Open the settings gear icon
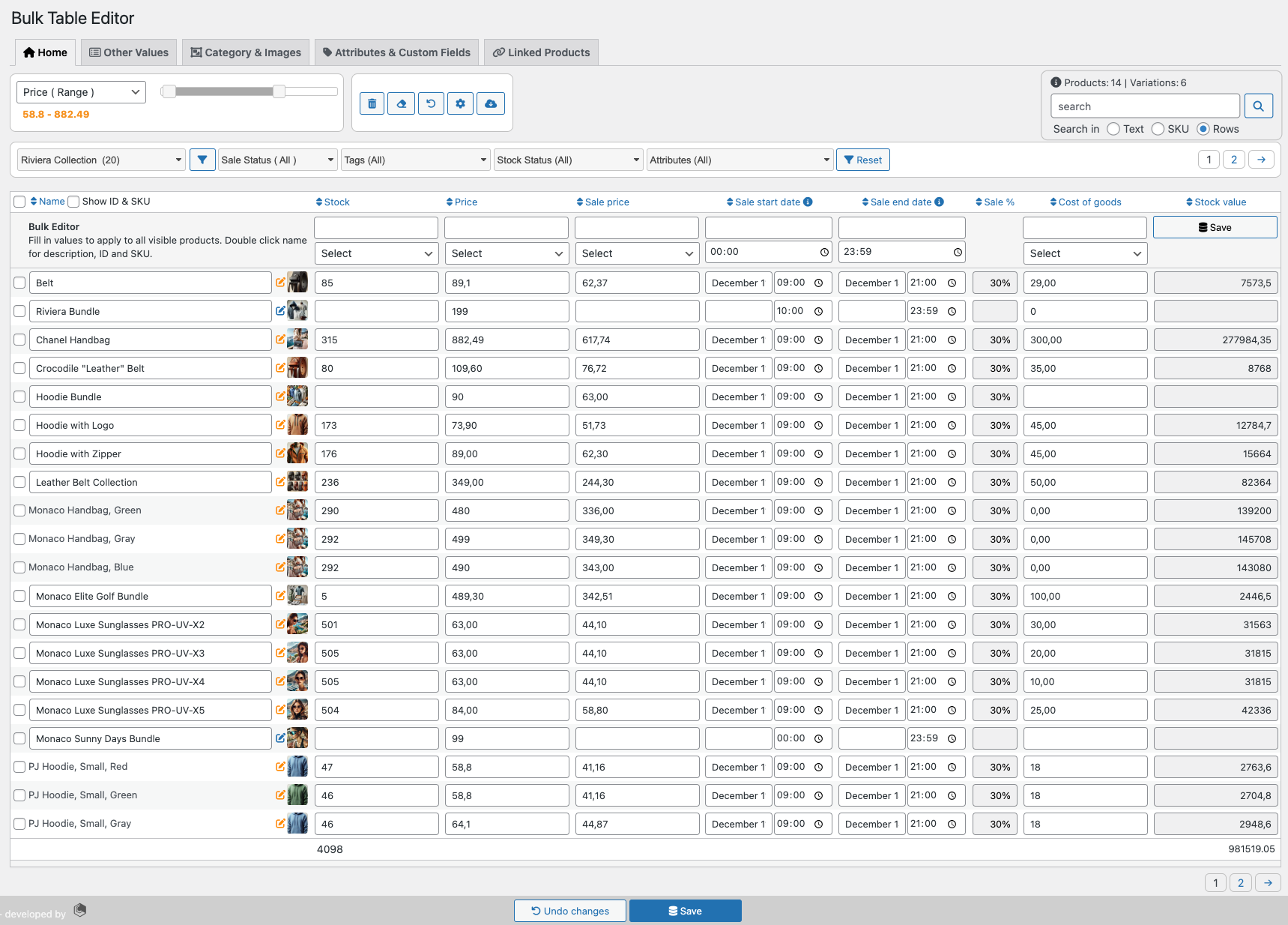The width and height of the screenshot is (1288, 925). click(460, 103)
